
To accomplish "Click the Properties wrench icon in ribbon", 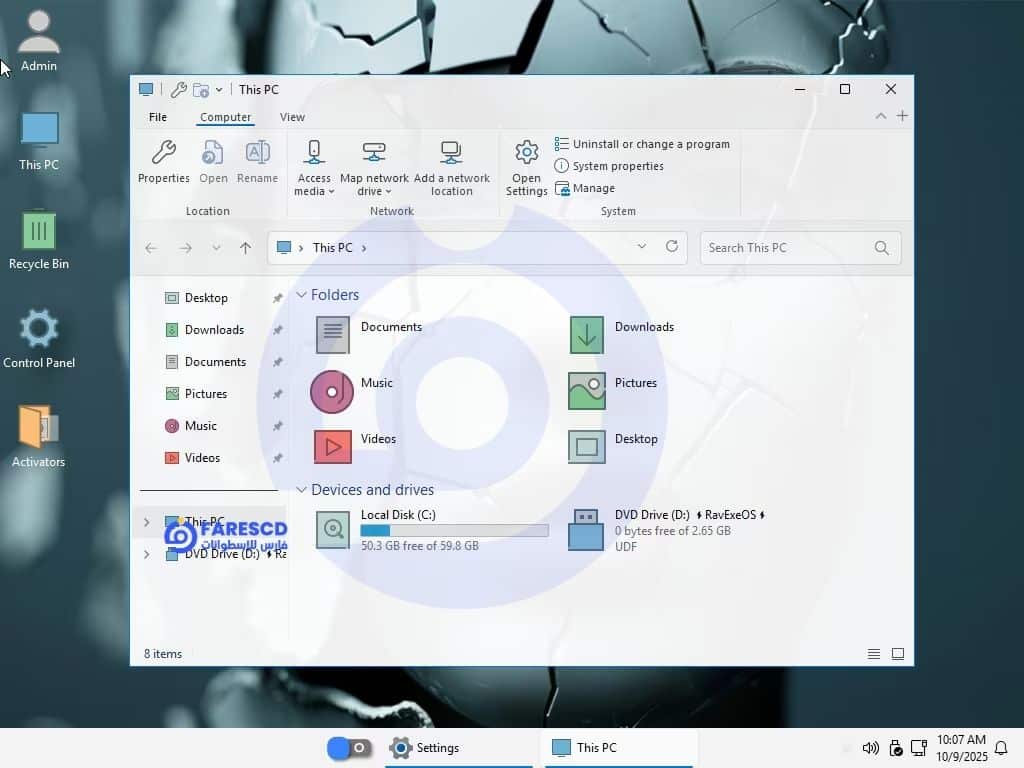I will [163, 153].
